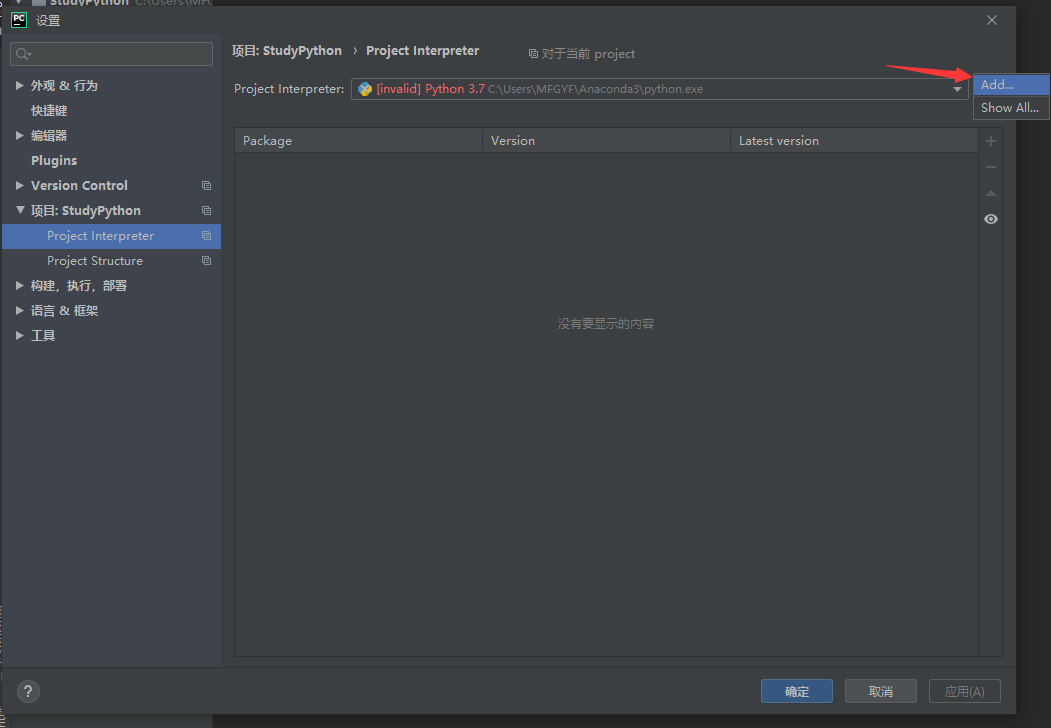Click the project-level icon beside 项目: StudyPython

206,210
